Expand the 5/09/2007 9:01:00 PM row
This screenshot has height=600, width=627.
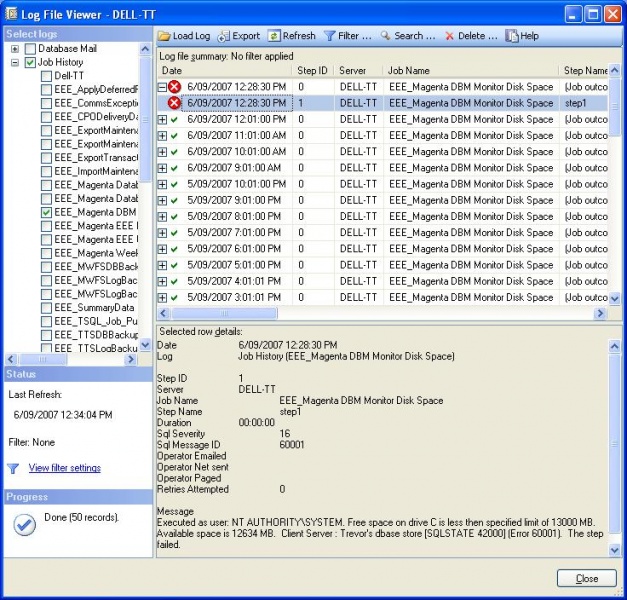pos(162,200)
